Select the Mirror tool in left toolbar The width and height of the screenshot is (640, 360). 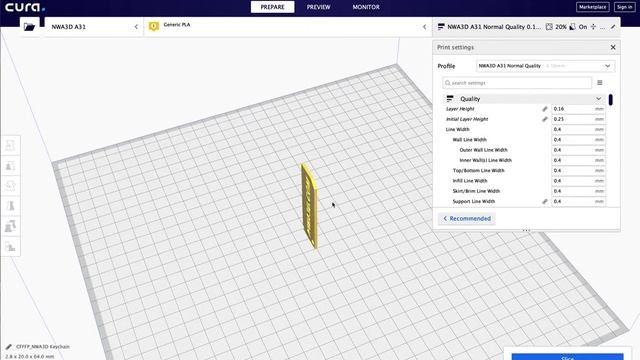click(x=10, y=206)
